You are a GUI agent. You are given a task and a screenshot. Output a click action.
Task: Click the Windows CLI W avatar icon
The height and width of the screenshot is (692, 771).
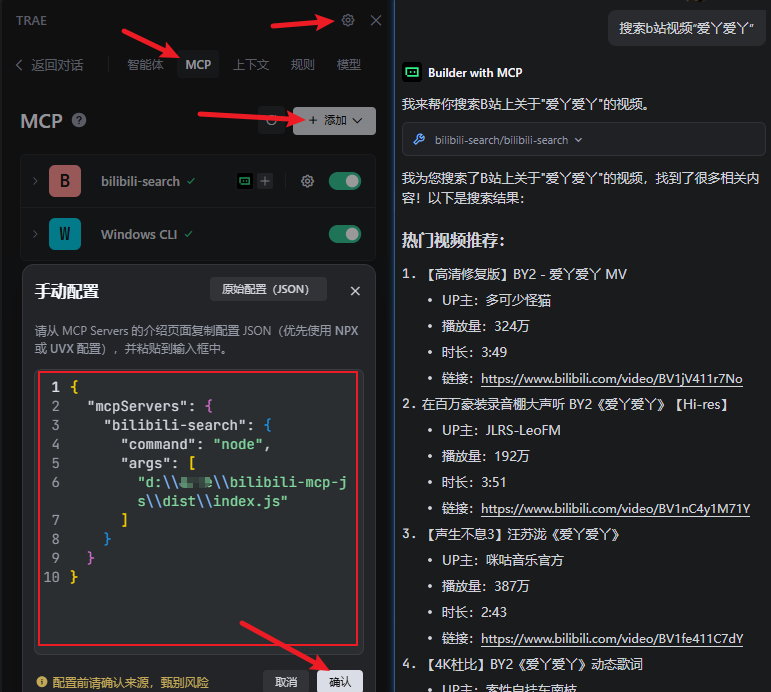click(x=65, y=234)
